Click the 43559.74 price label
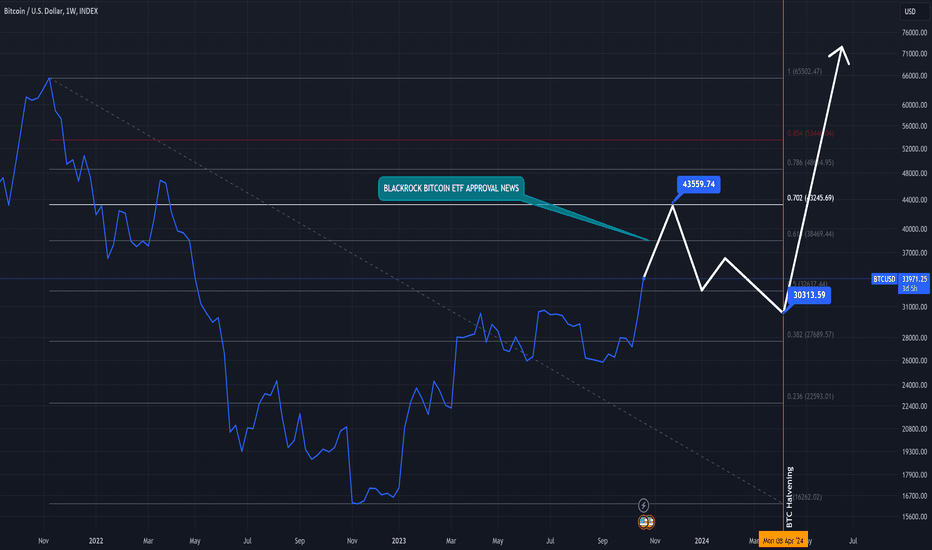The height and width of the screenshot is (550, 932). pyautogui.click(x=698, y=184)
